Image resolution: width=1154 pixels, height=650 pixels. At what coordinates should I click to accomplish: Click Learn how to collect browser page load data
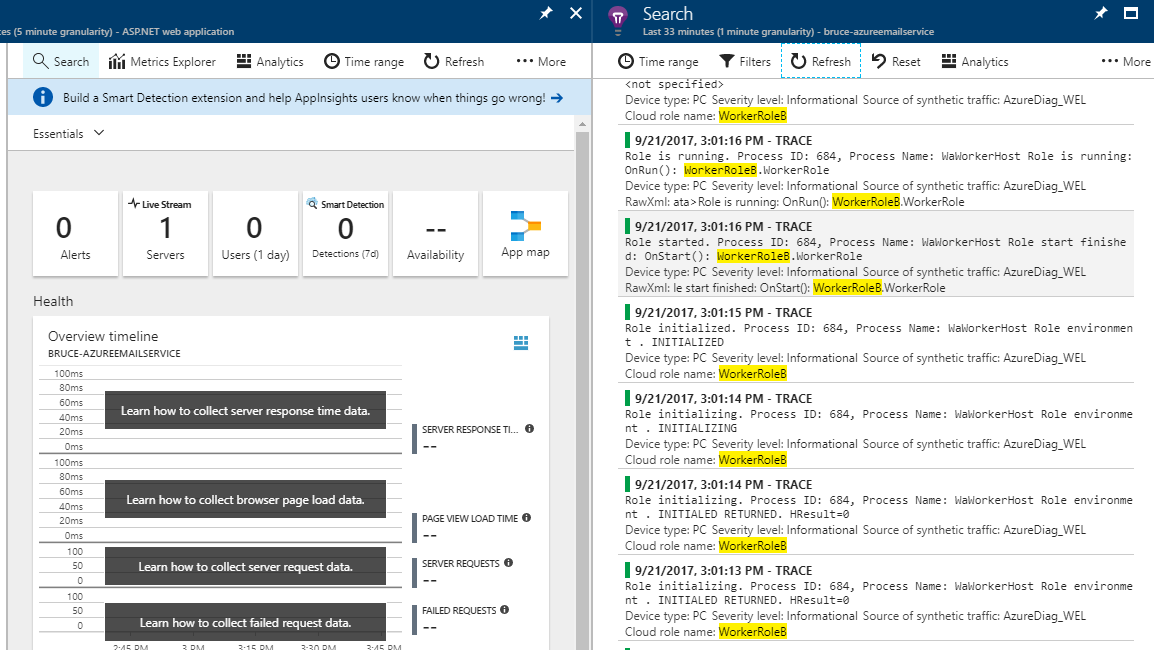tap(245, 500)
